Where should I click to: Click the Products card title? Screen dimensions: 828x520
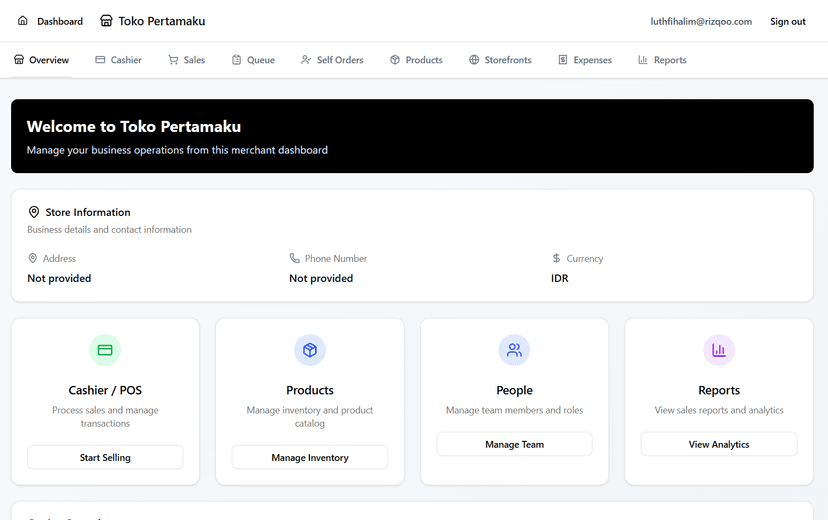coord(310,390)
